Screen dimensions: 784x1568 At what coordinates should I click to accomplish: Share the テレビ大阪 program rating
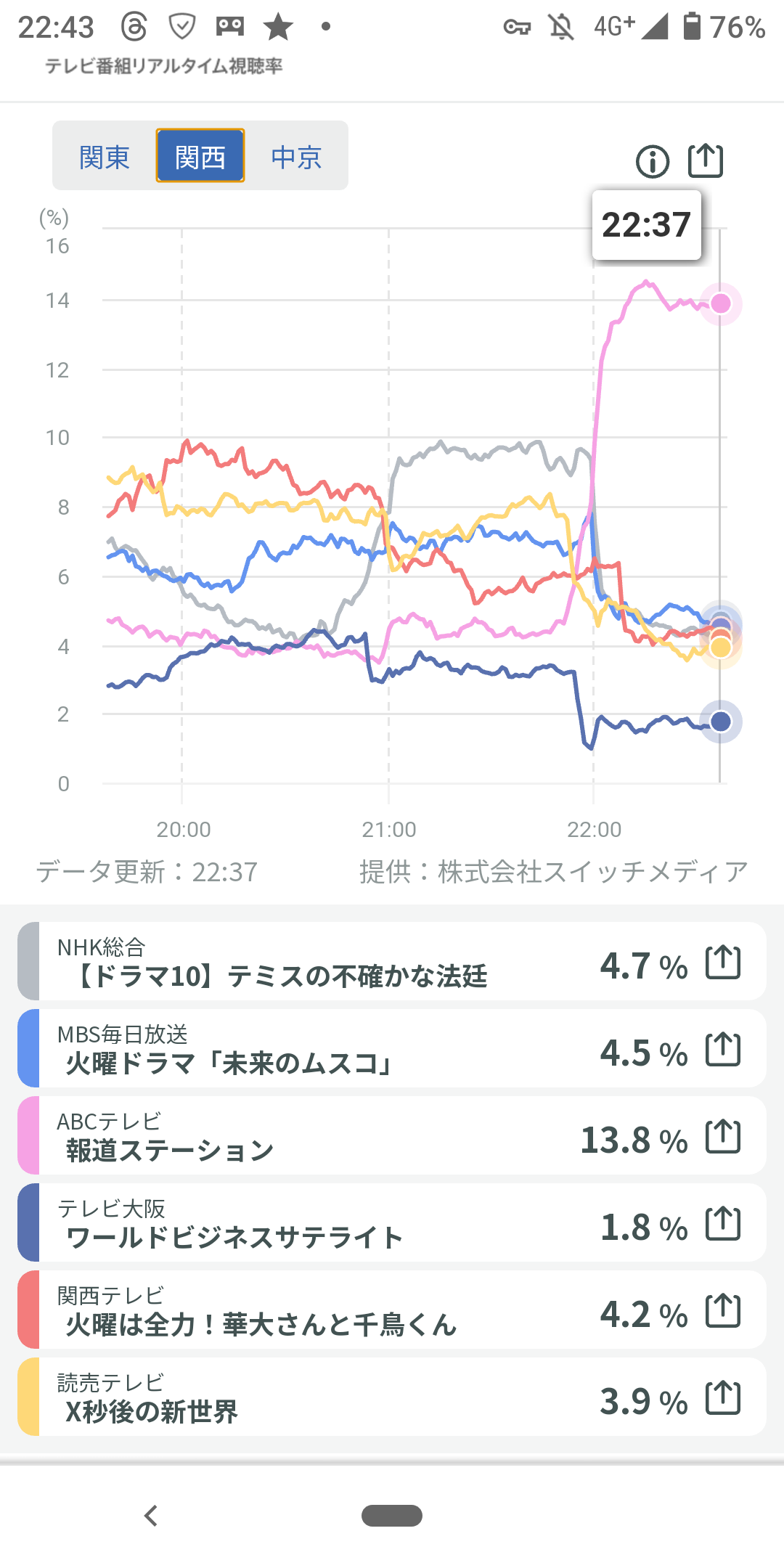click(723, 1224)
